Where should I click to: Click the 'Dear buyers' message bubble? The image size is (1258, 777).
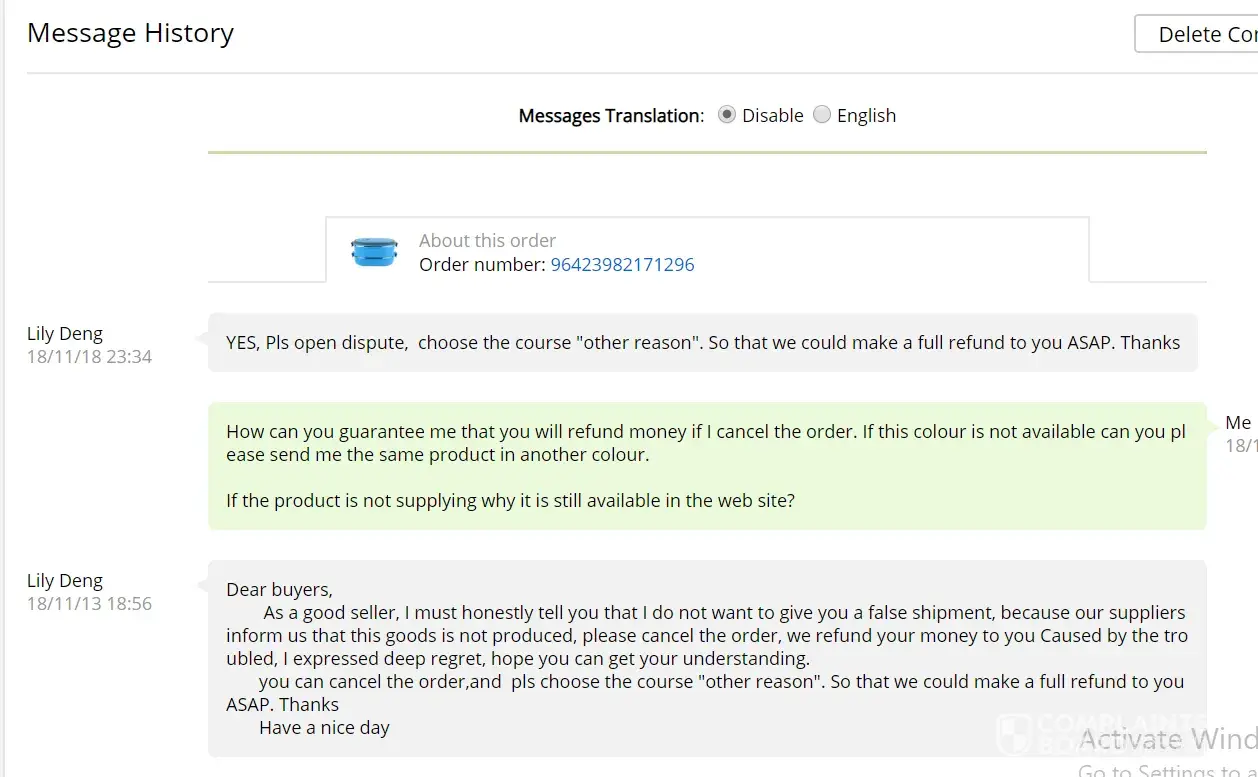(706, 658)
